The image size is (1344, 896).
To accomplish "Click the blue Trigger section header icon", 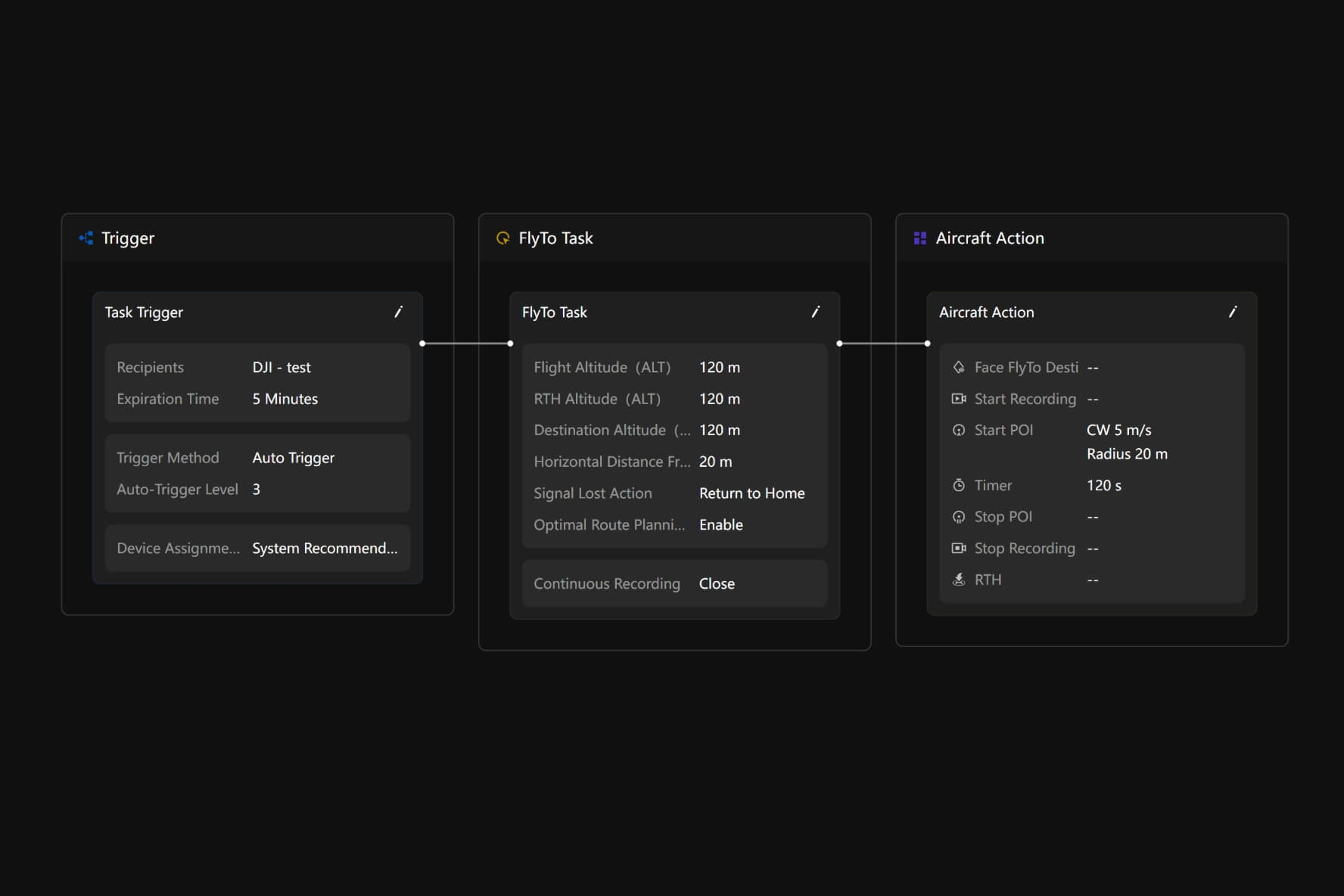I will (x=86, y=238).
